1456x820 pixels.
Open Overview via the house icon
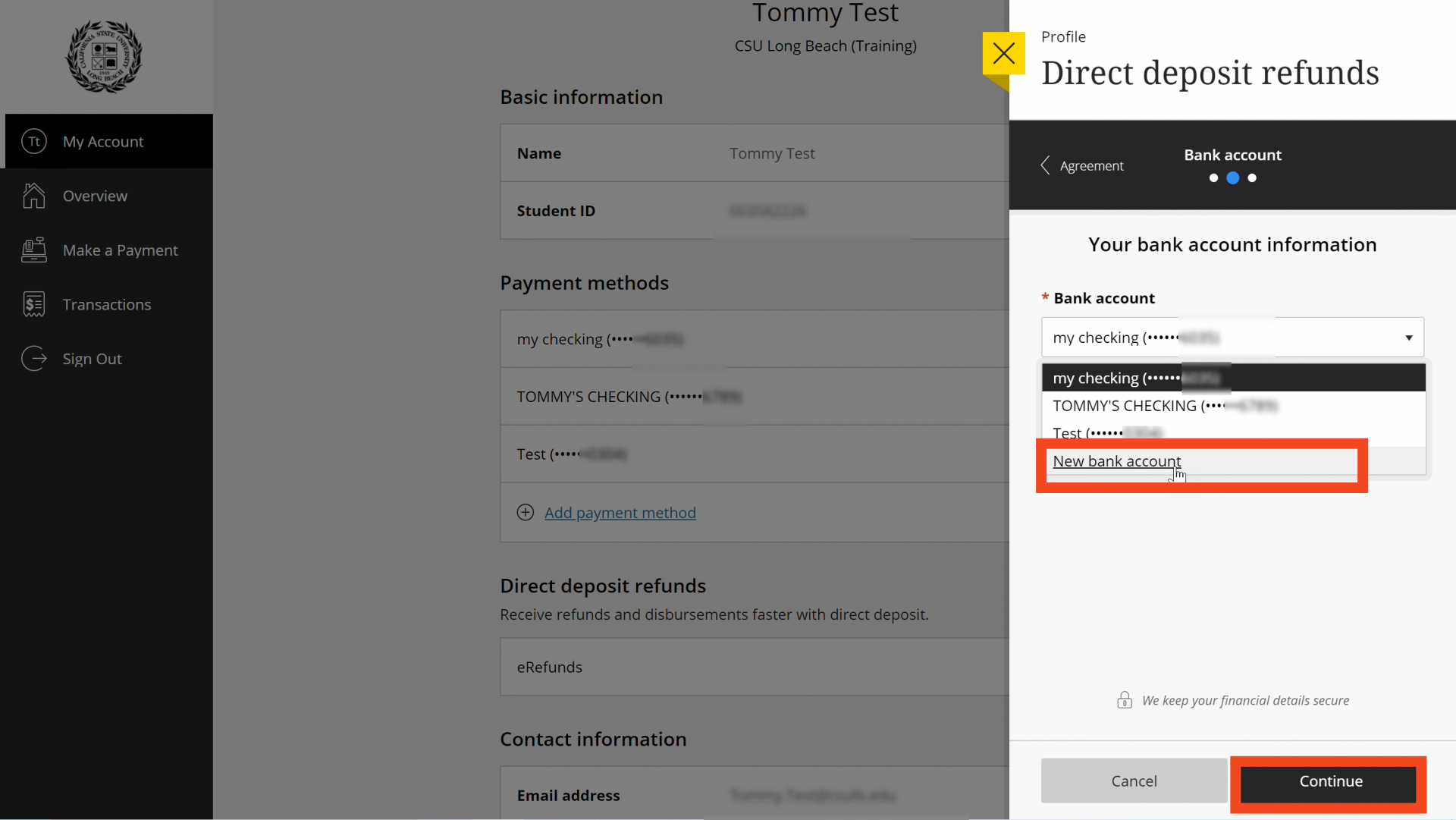(34, 196)
